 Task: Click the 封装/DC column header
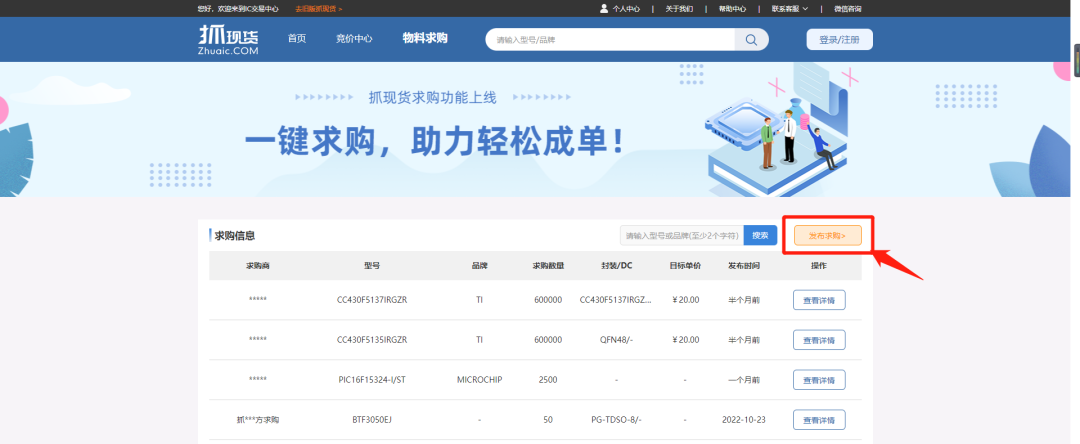[616, 266]
